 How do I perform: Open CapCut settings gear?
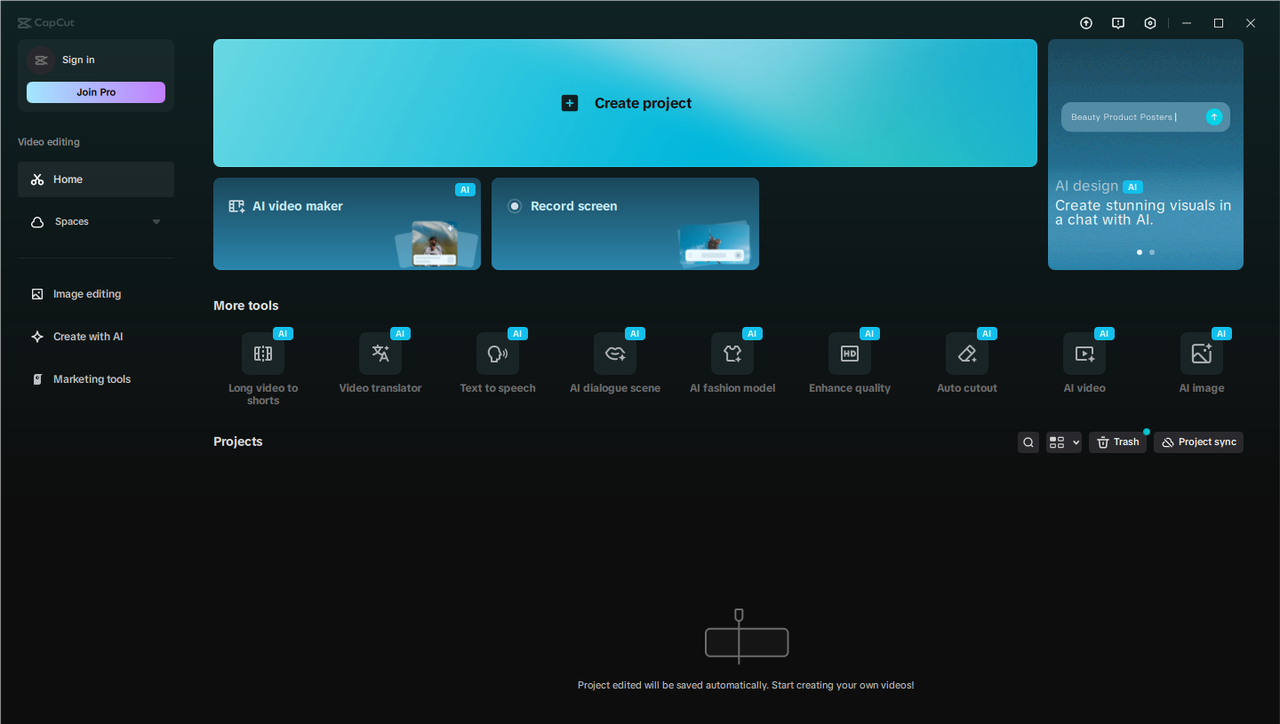[x=1150, y=22]
